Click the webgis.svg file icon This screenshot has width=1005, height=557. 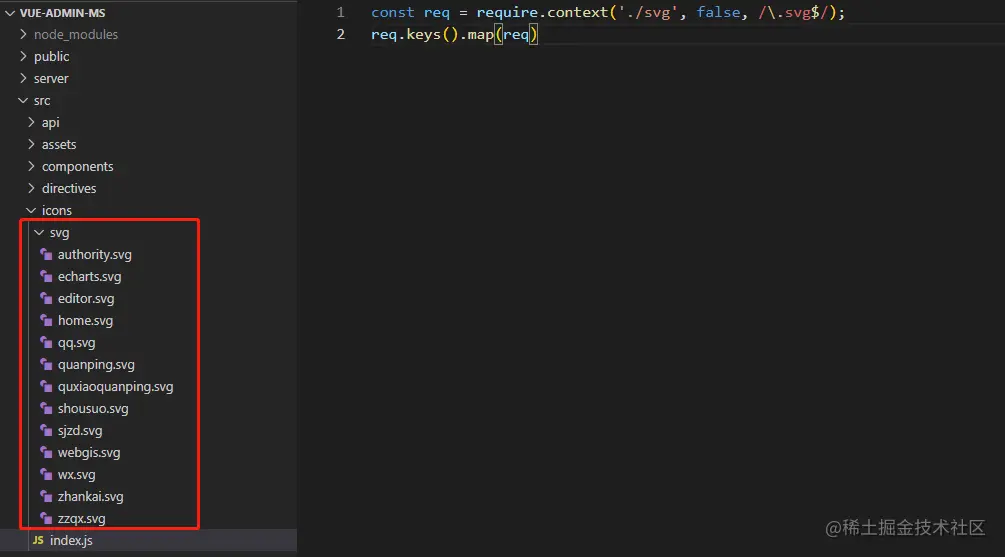(46, 453)
